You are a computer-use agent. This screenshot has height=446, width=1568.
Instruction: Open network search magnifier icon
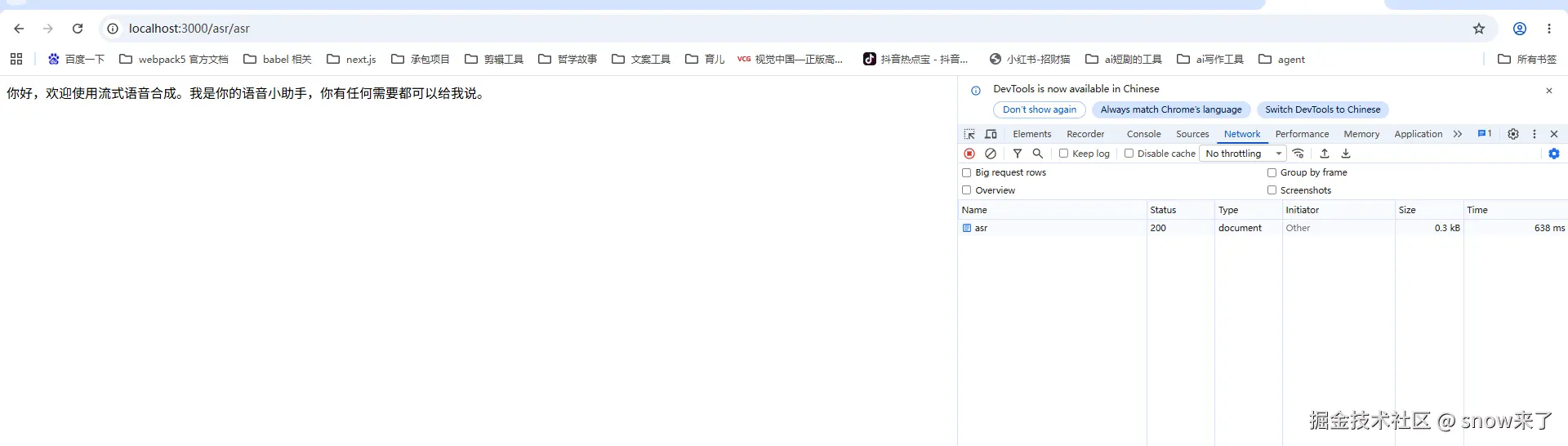click(1038, 154)
